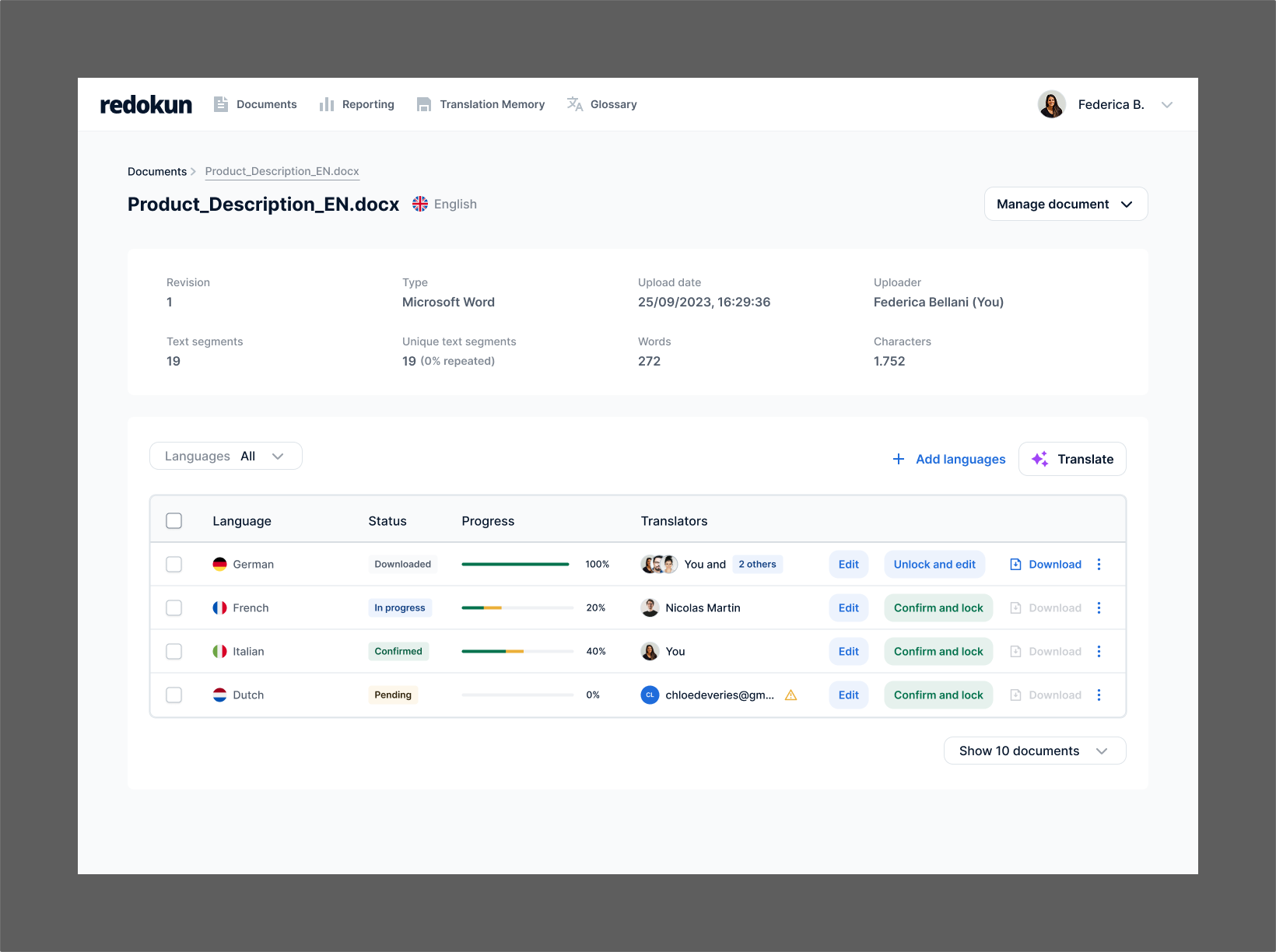Click Edit button in Italian row
Image resolution: width=1276 pixels, height=952 pixels.
849,651
